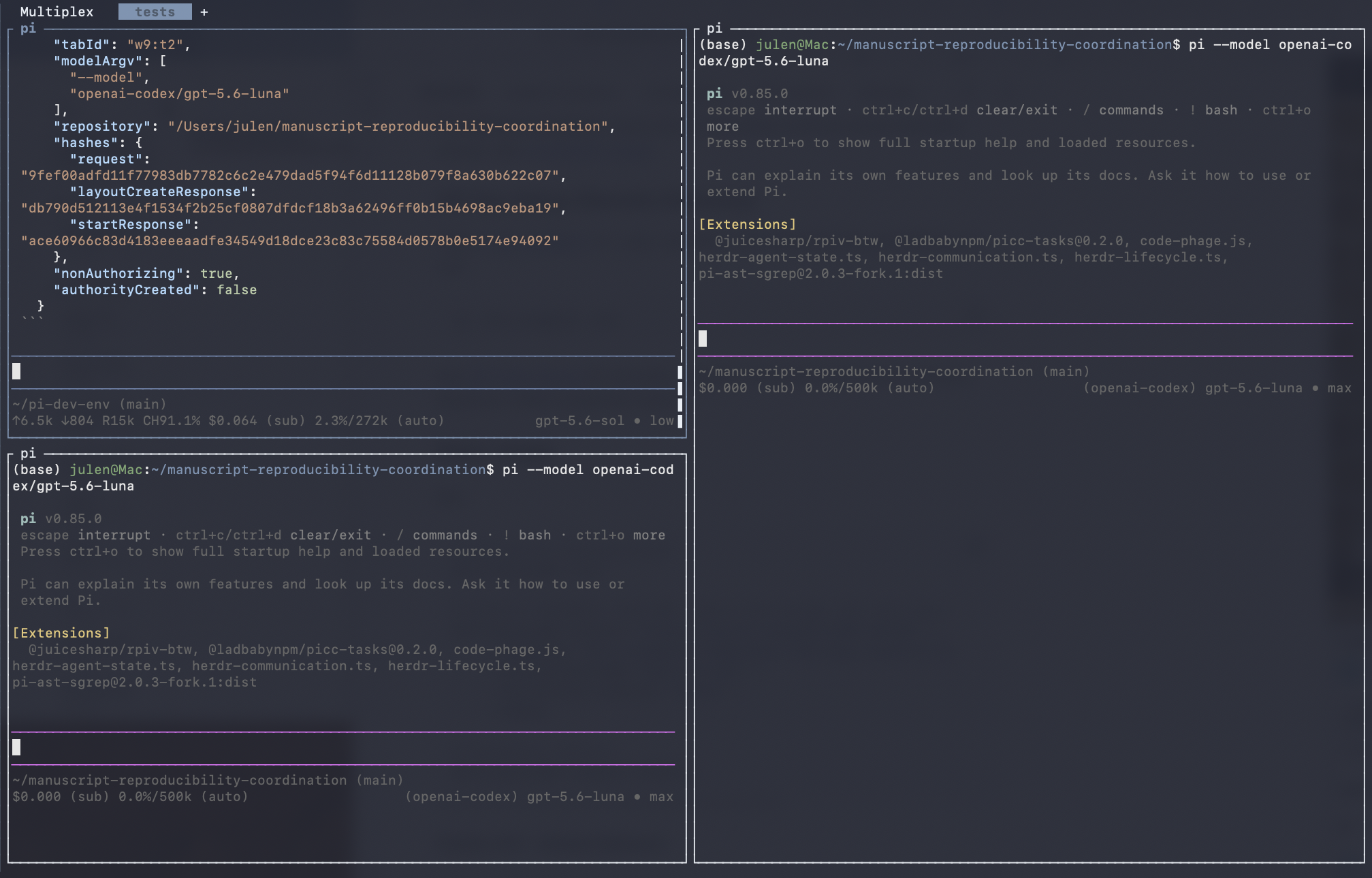Click julen@Mac prompt in the bottom-left pane
1372x878 pixels.
tap(106, 469)
